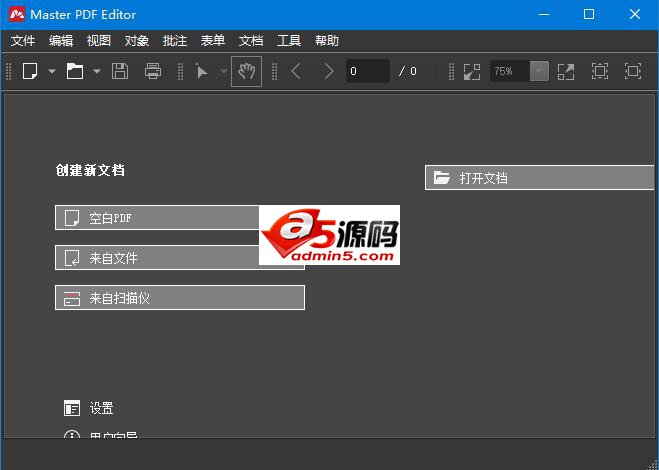This screenshot has height=470, width=659.
Task: Open the 文档 menu
Action: coord(251,41)
